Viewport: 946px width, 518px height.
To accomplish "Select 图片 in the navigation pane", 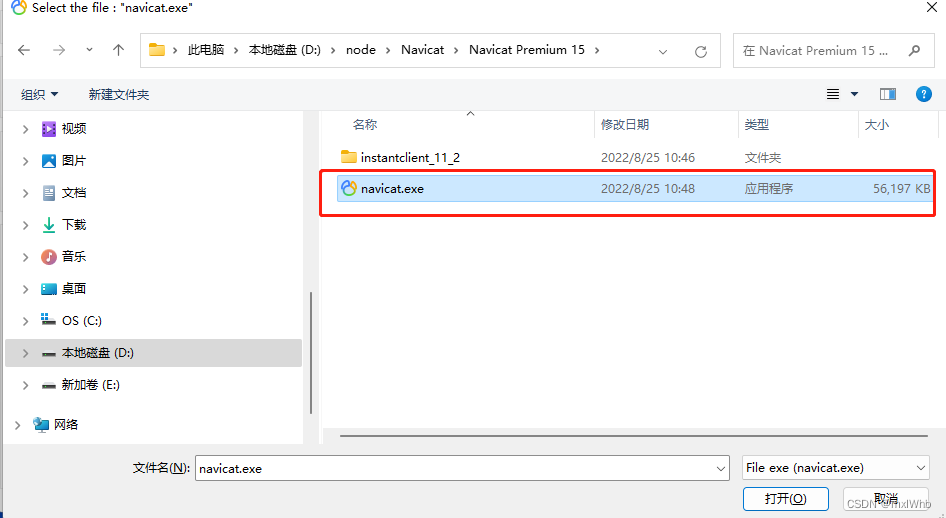I will click(74, 160).
